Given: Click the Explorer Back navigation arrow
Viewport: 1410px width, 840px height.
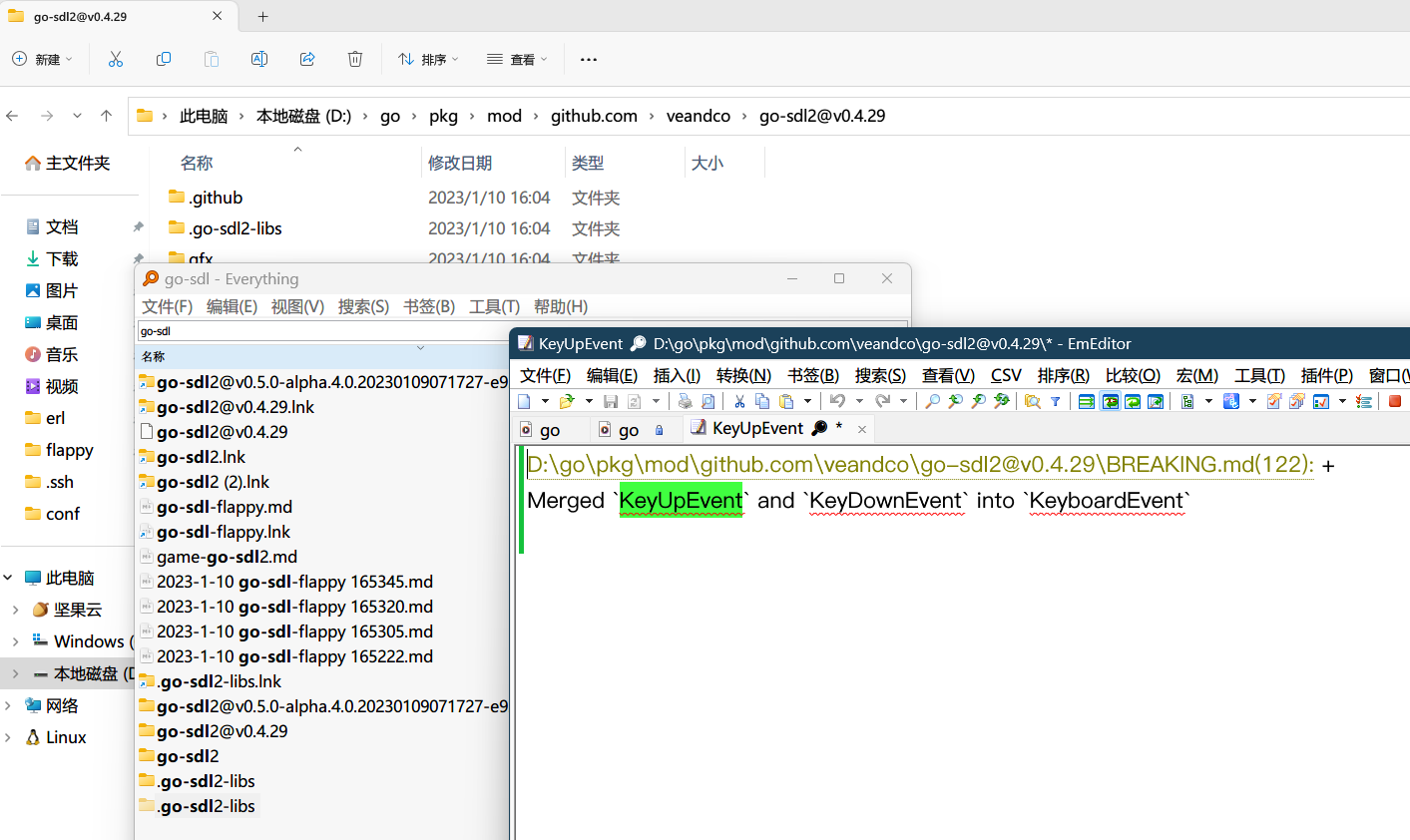Looking at the screenshot, I should click(x=12, y=116).
